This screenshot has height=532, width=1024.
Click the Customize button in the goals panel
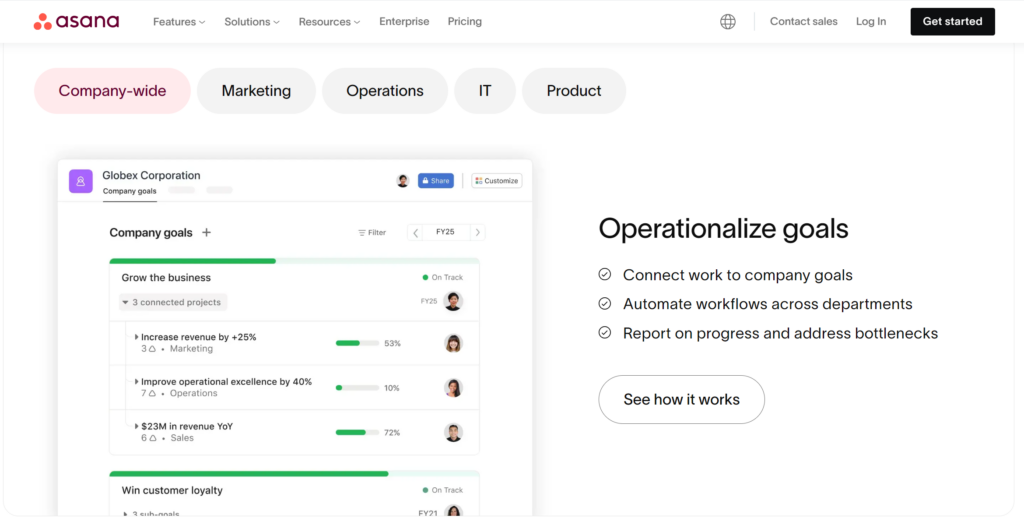pyautogui.click(x=496, y=181)
